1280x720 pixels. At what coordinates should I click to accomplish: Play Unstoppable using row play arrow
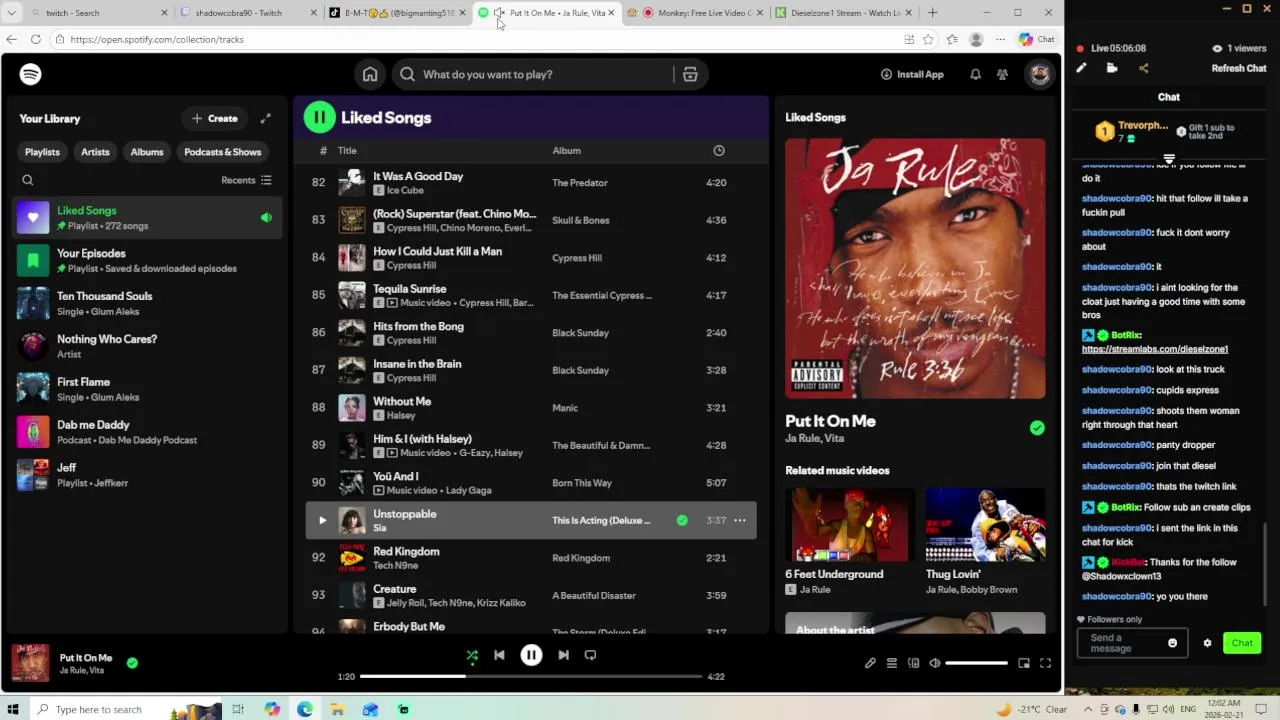click(322, 520)
